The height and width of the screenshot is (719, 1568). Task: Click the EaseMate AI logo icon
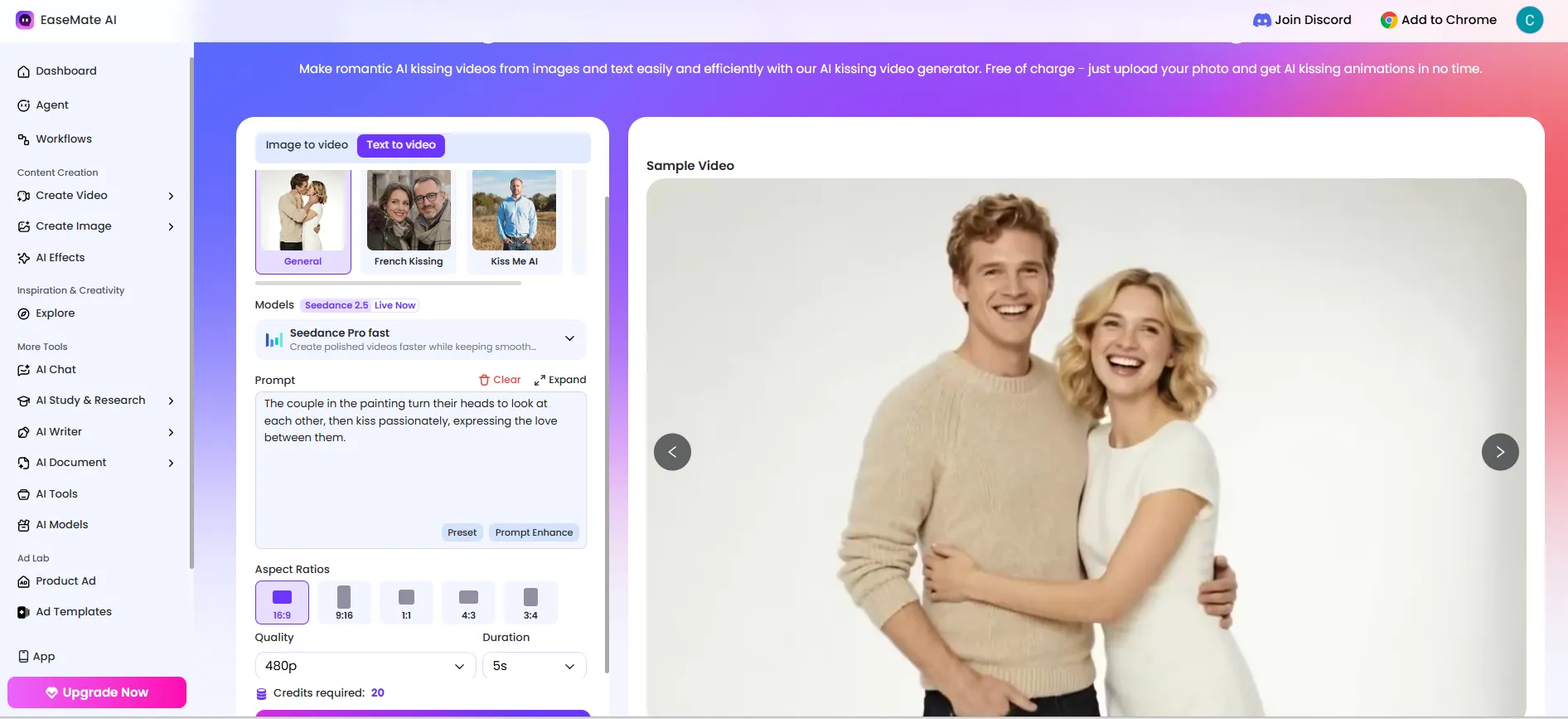(x=25, y=20)
